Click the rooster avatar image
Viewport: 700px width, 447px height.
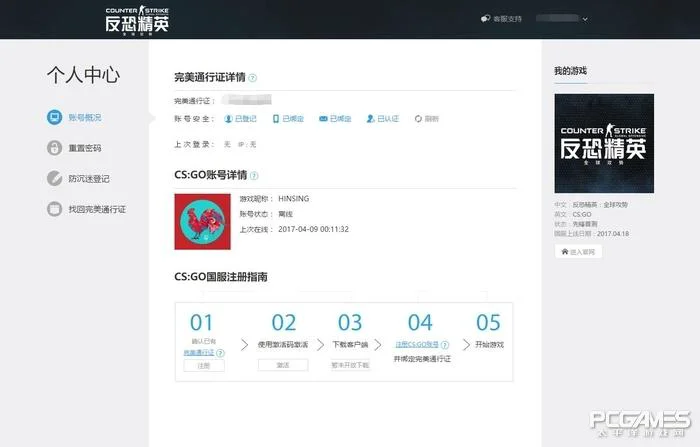pyautogui.click(x=203, y=221)
